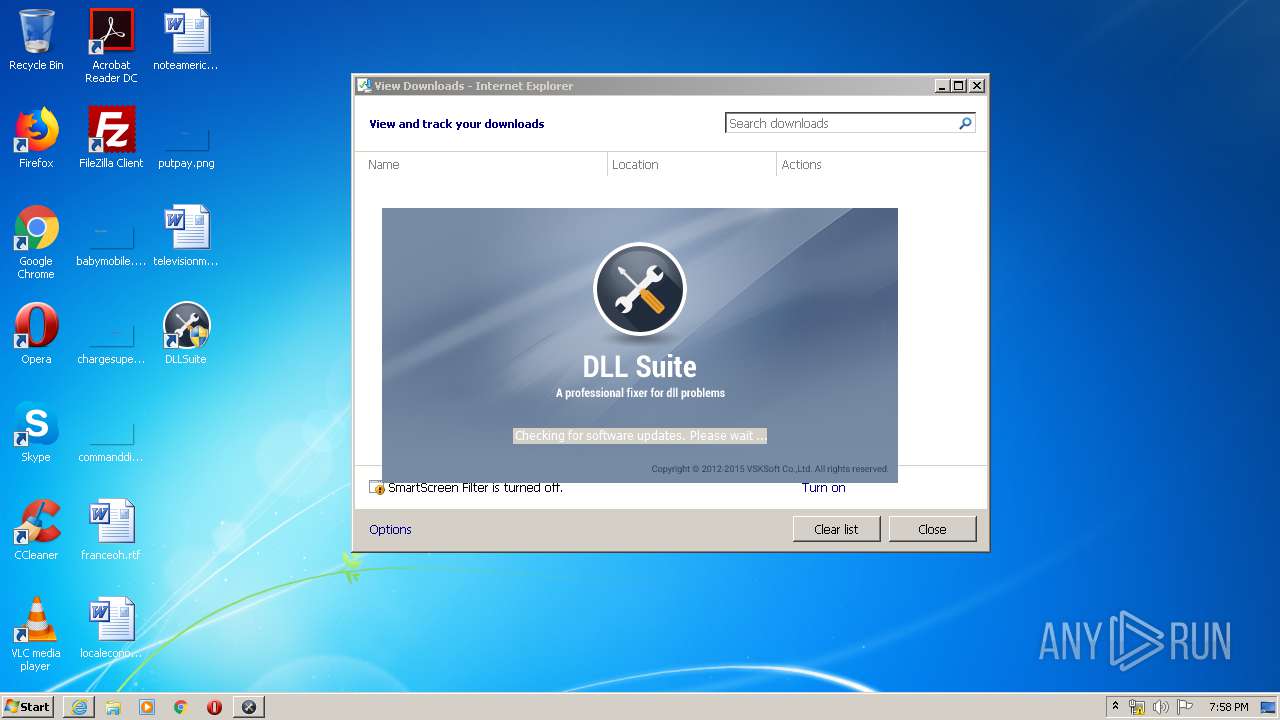This screenshot has width=1280, height=720.
Task: Show hidden system tray icons
Action: pos(1115,707)
